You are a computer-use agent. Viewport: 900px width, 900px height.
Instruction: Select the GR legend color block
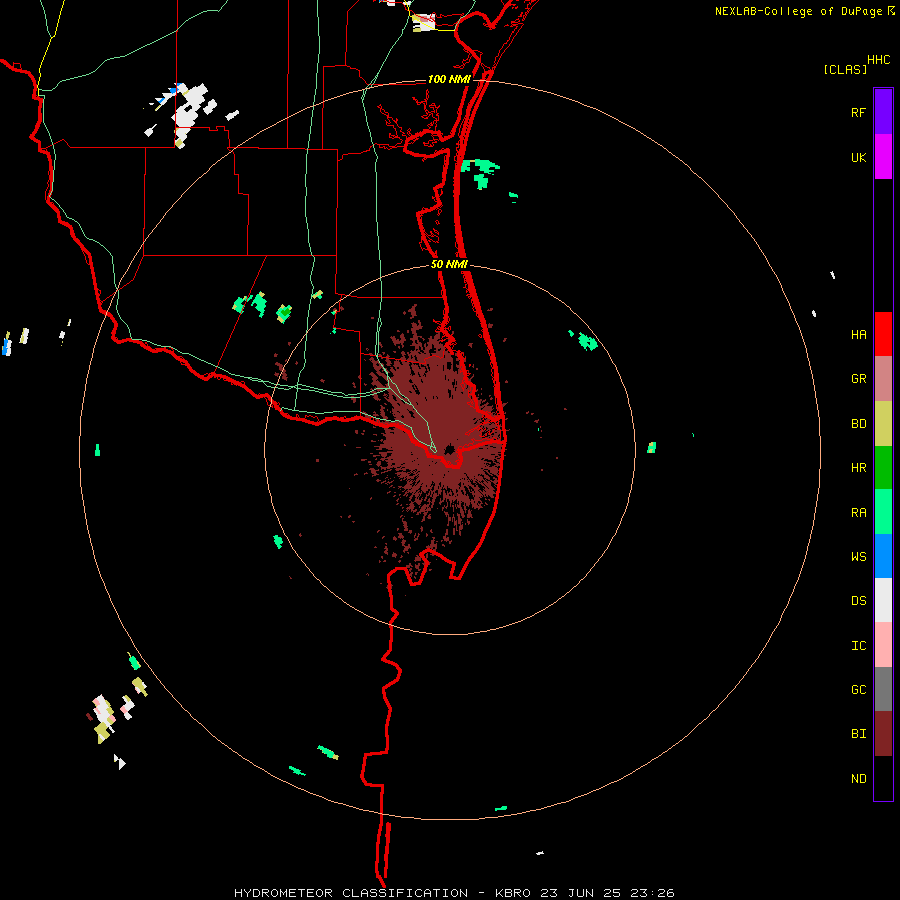[883, 379]
